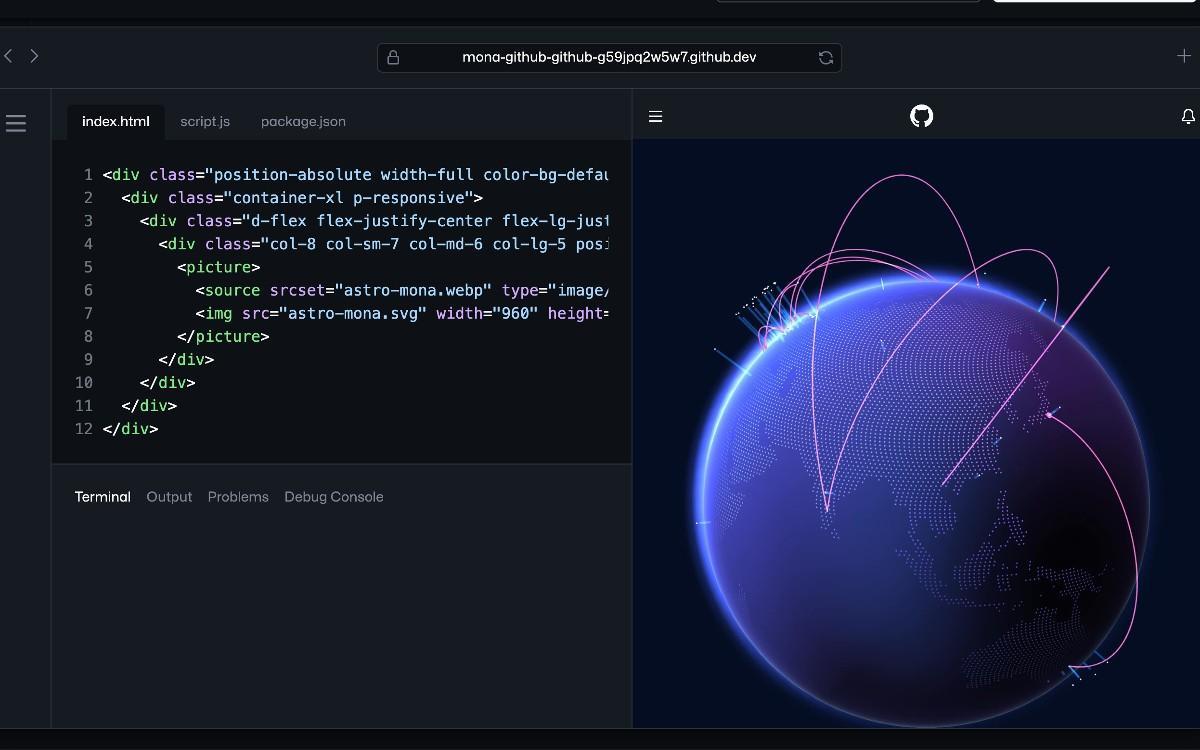The image size is (1200, 750).
Task: Click the forward navigation arrow
Action: pyautogui.click(x=34, y=56)
